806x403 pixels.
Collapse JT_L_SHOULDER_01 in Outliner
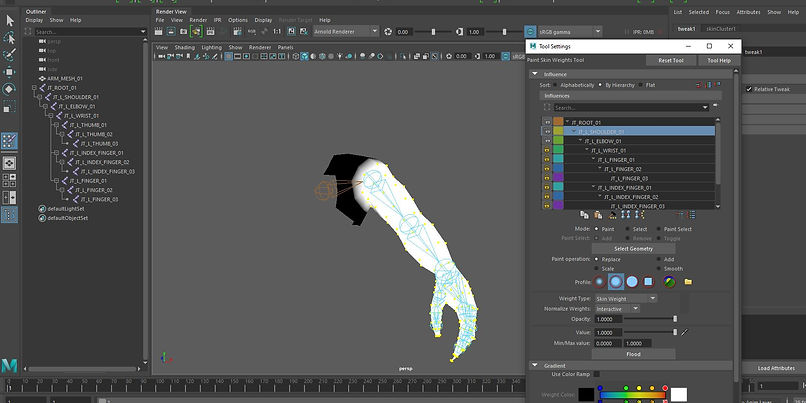(40, 97)
